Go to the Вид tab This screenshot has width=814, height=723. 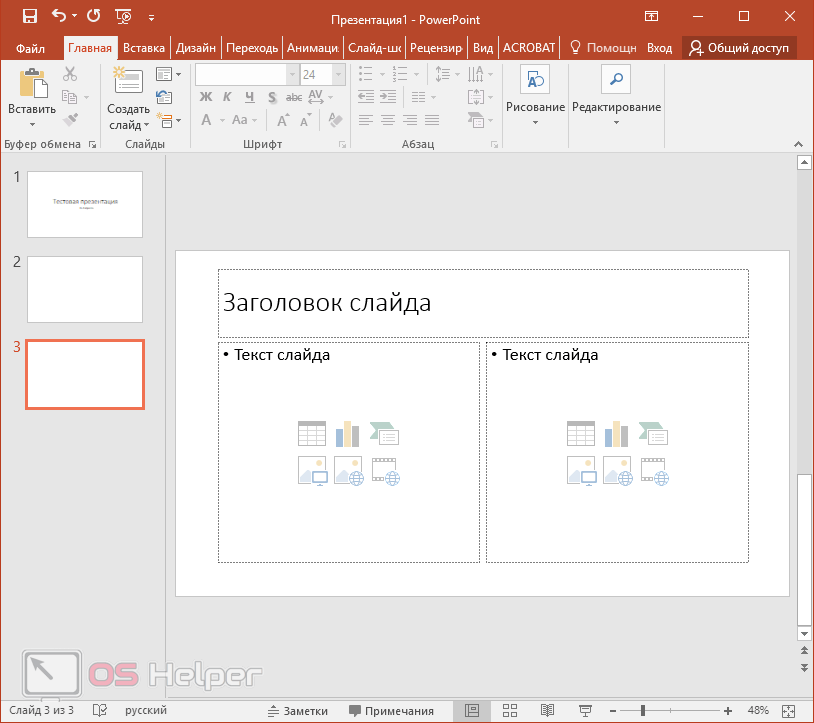click(x=483, y=48)
